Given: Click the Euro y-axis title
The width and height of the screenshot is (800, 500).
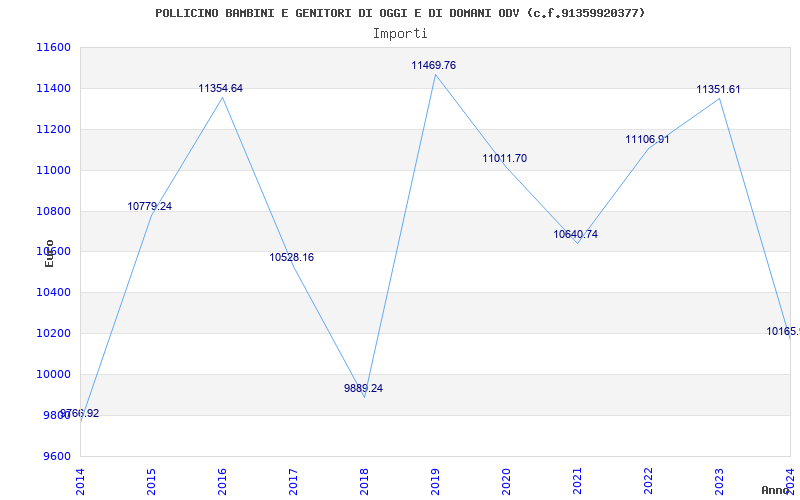Looking at the screenshot, I should pyautogui.click(x=49, y=253).
